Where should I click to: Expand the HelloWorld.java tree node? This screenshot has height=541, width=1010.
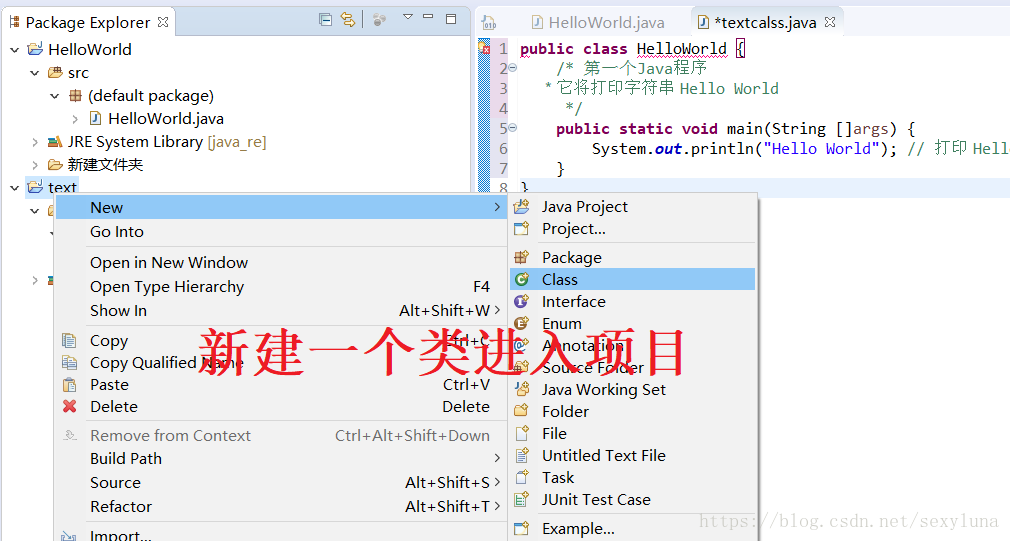(x=75, y=119)
